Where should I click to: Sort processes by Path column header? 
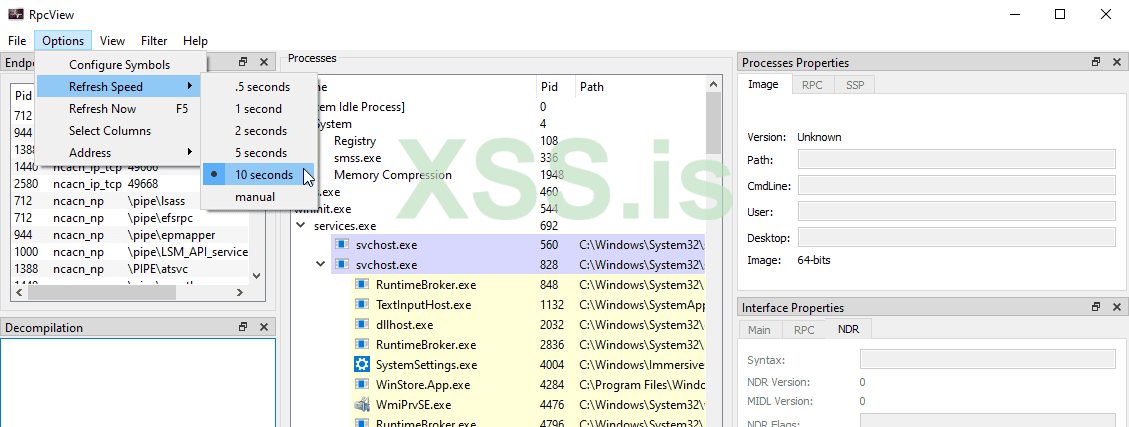pos(641,87)
